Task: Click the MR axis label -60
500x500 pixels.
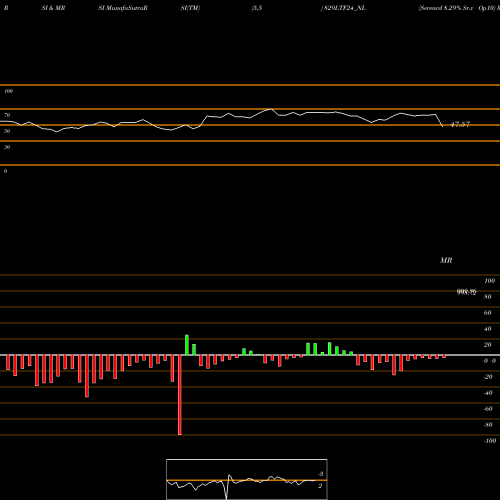Action: pos(488,409)
